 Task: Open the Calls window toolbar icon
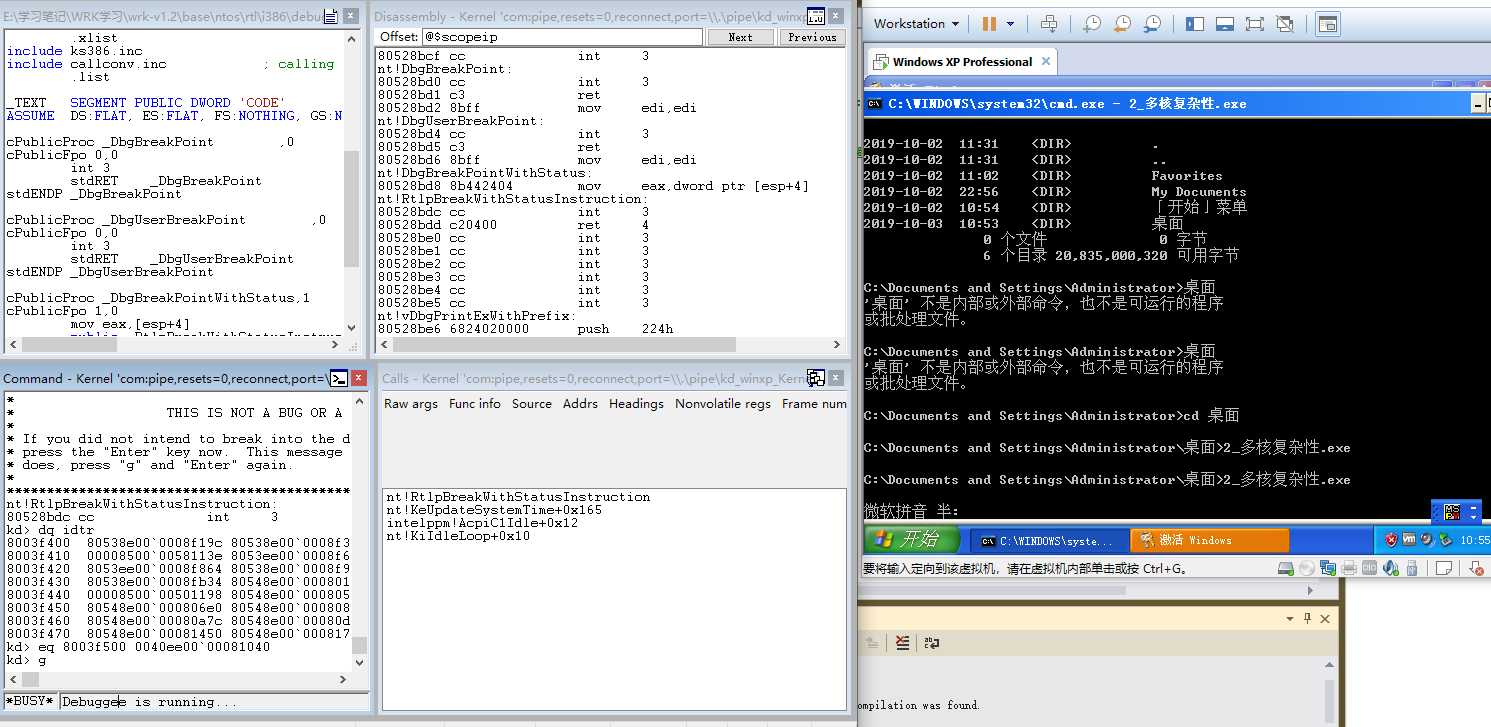point(816,378)
